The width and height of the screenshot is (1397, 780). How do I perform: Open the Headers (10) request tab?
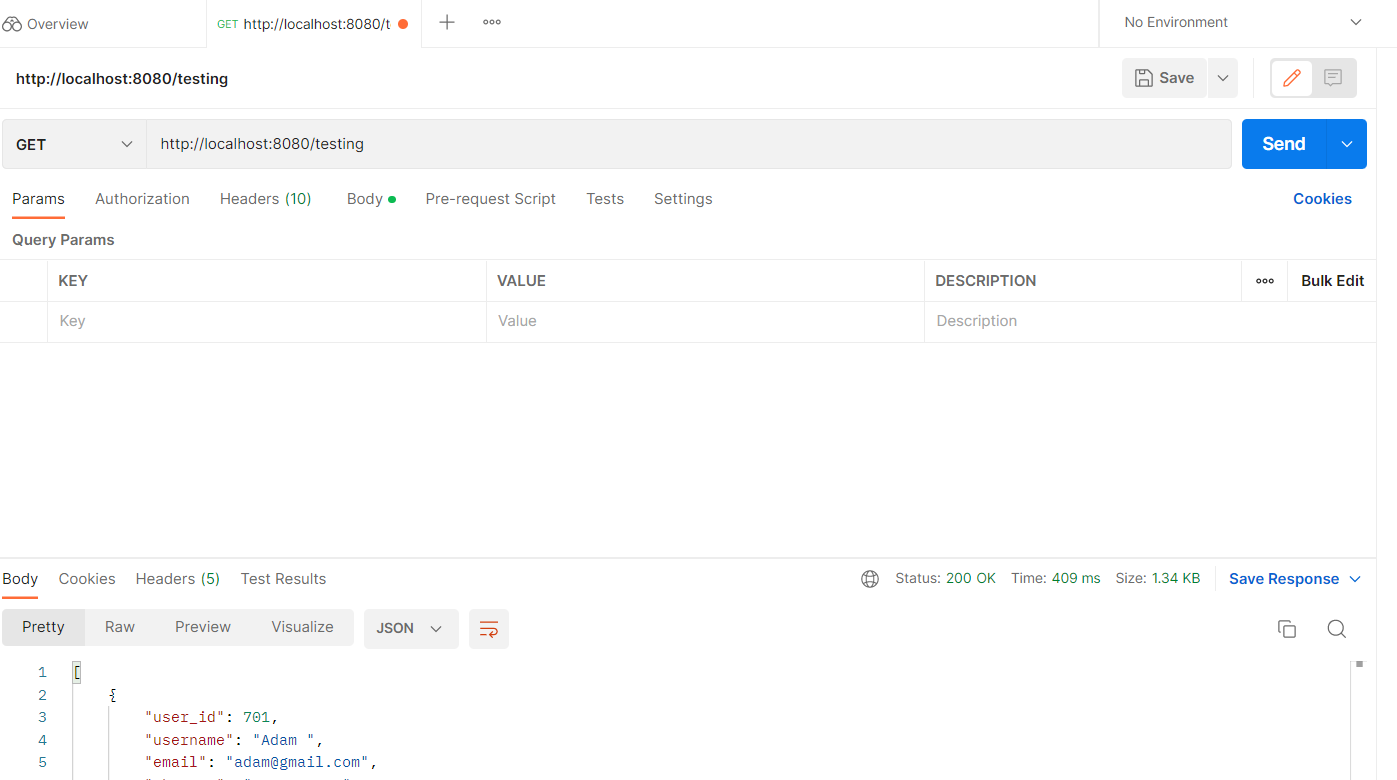265,198
